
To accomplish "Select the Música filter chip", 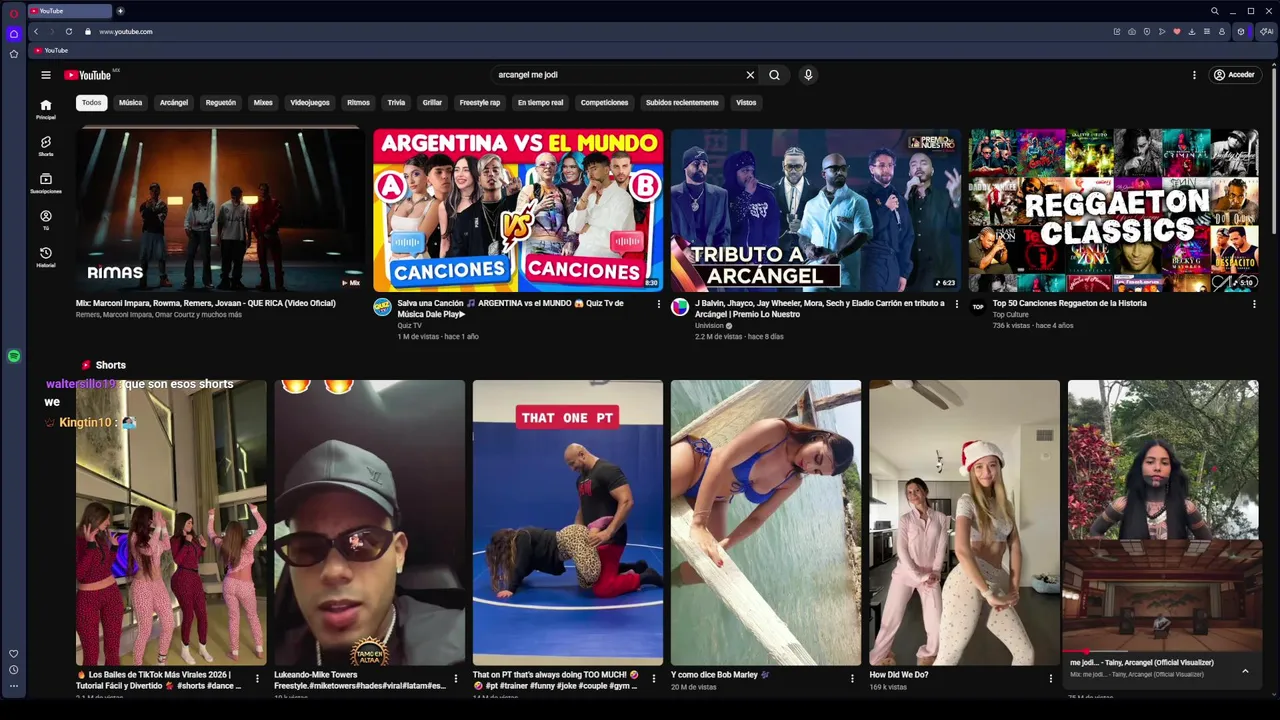I will click(130, 103).
